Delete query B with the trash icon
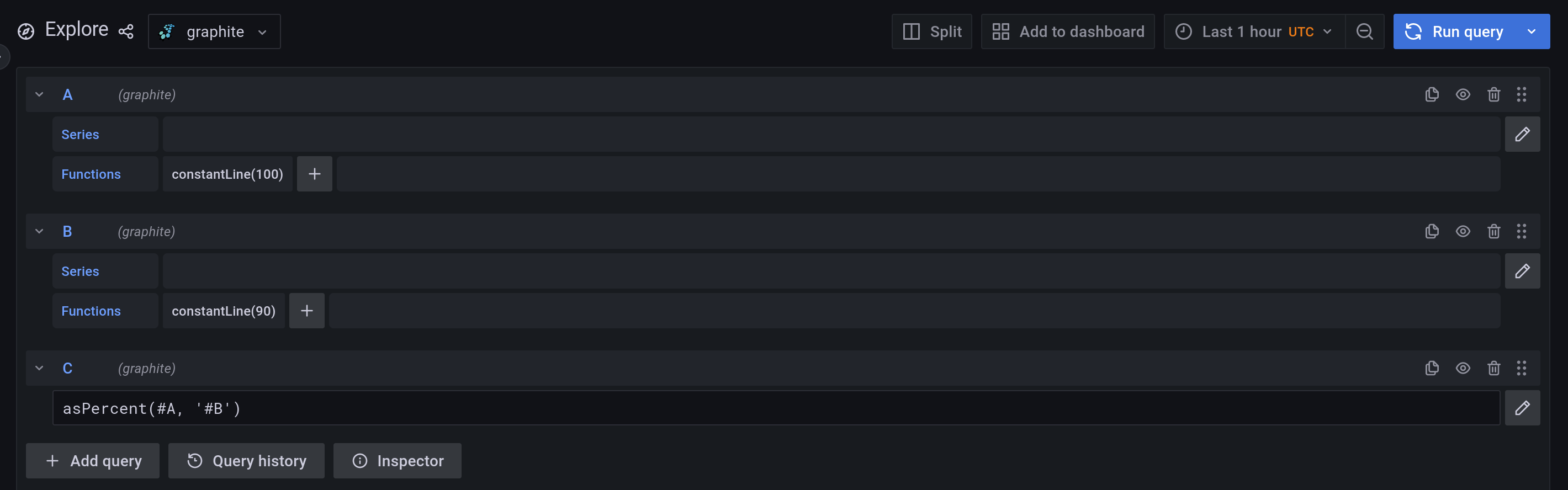1568x490 pixels. (1495, 231)
